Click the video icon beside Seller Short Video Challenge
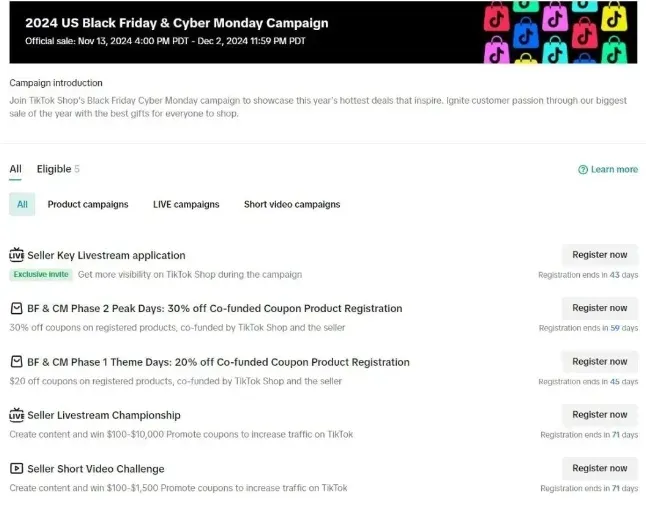The width and height of the screenshot is (646, 508). tap(16, 468)
